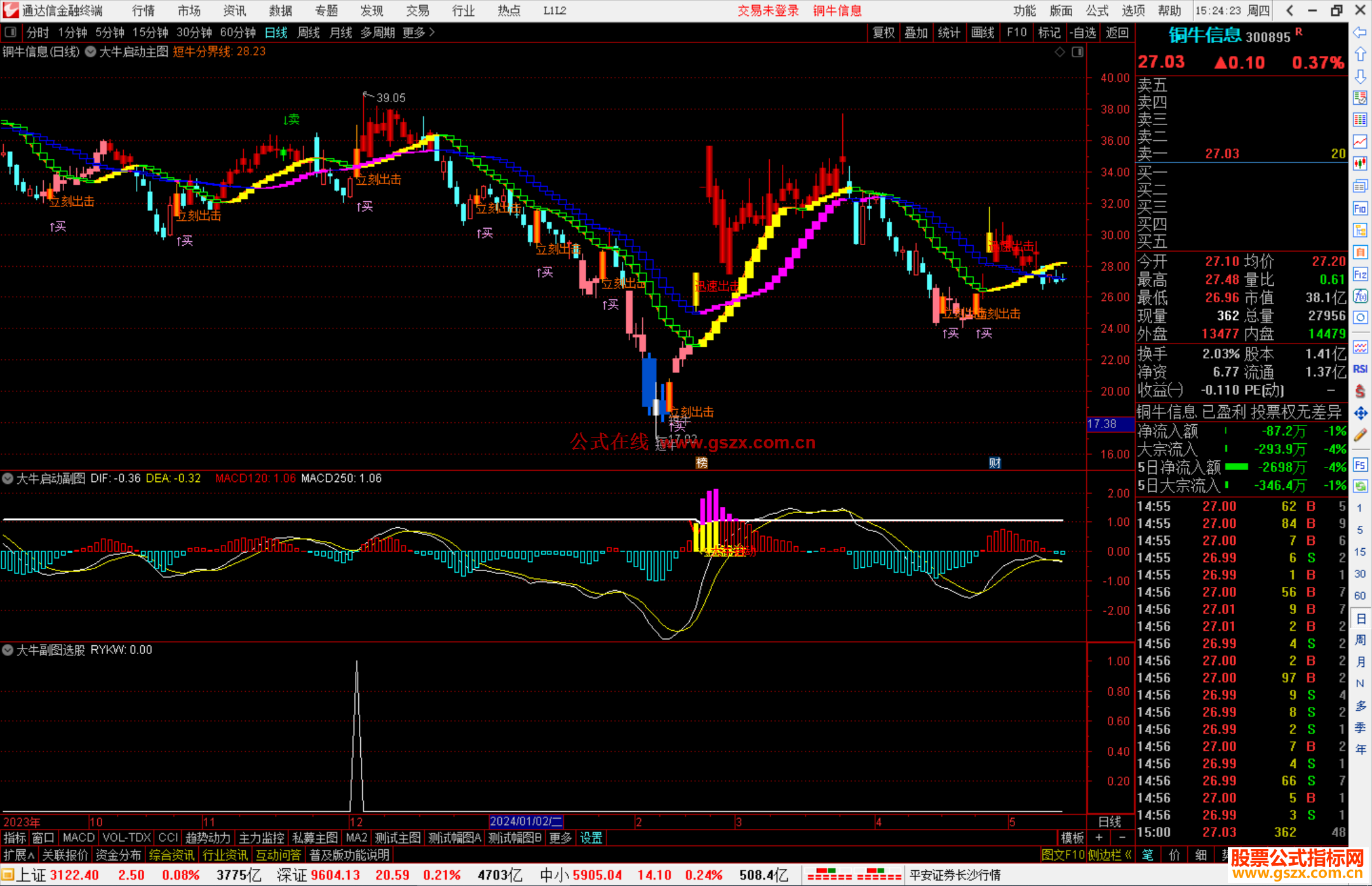Click the green refresh sidebar icon
Screen dimensions: 1372x886
[1360, 487]
